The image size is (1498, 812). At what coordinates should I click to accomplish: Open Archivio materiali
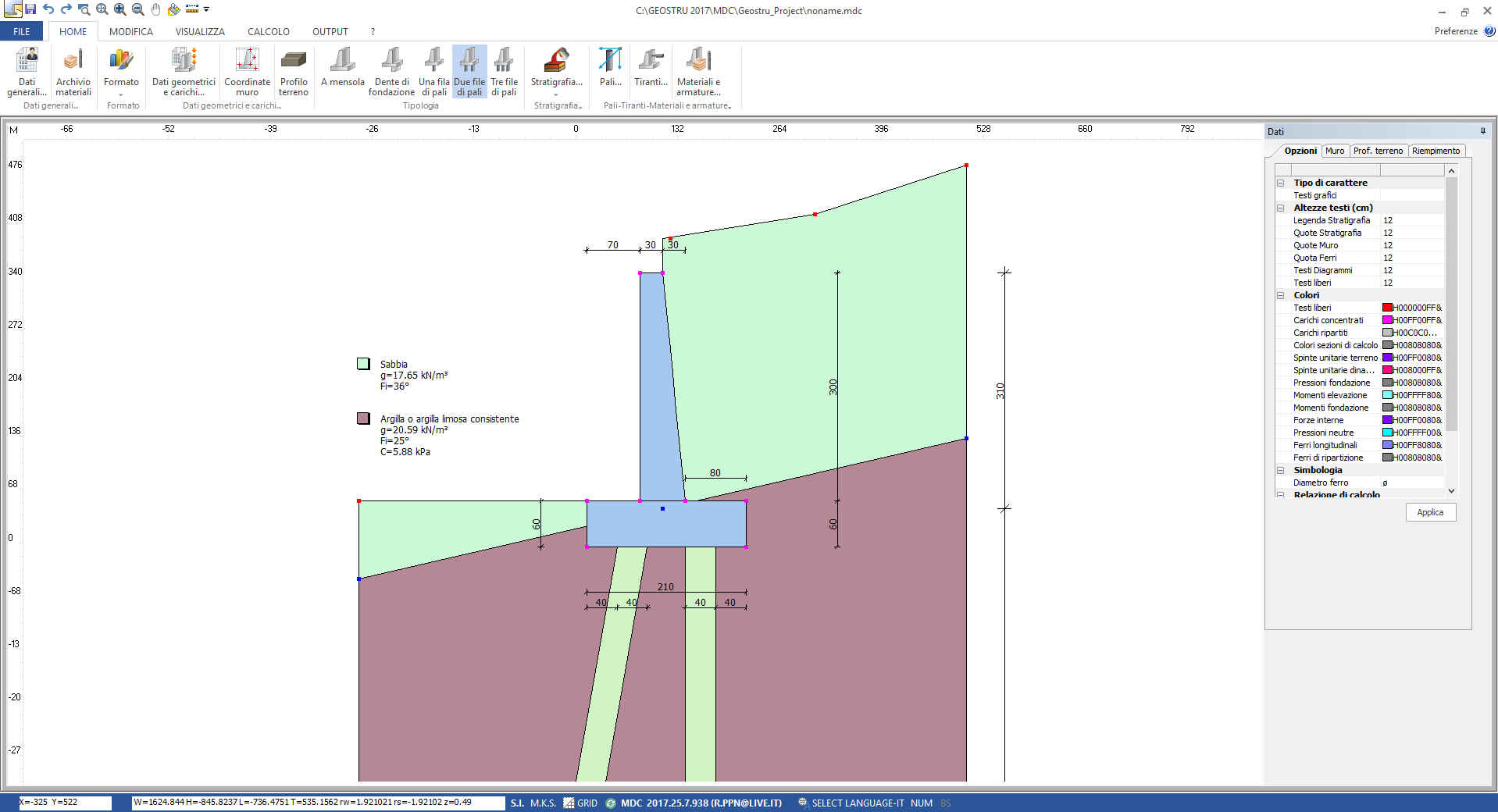coord(73,71)
